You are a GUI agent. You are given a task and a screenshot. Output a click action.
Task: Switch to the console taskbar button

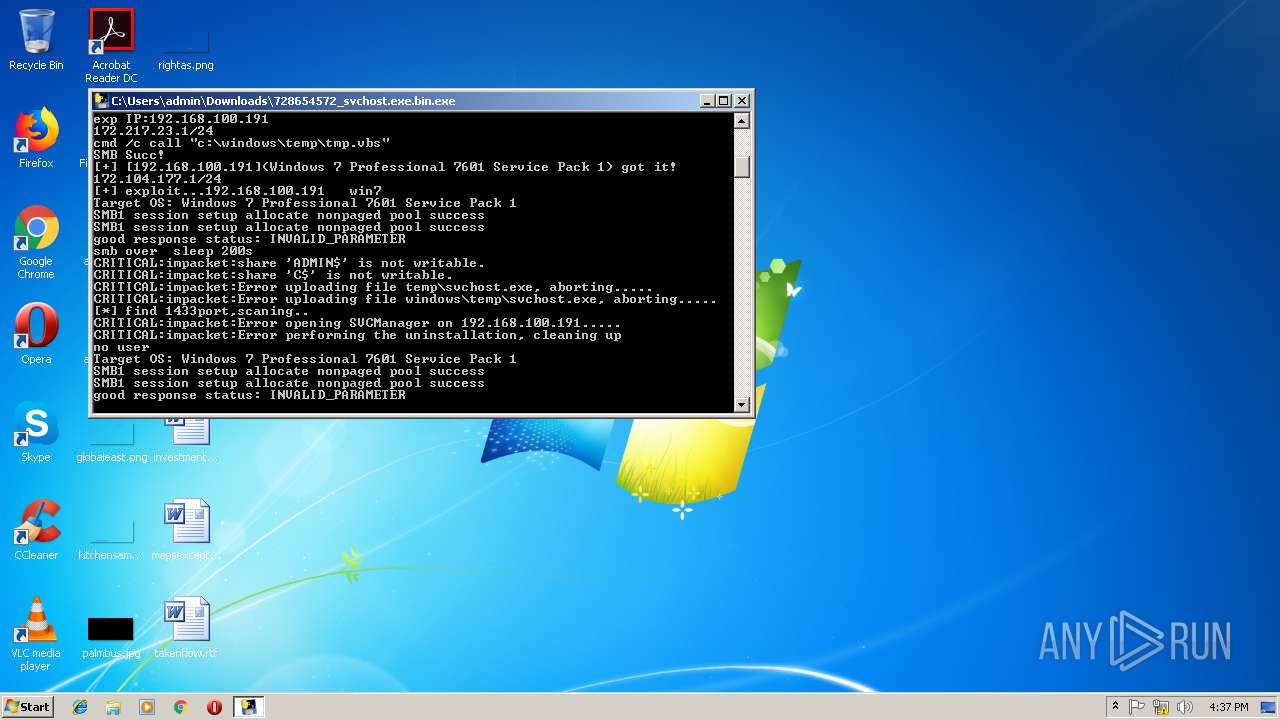[x=248, y=707]
